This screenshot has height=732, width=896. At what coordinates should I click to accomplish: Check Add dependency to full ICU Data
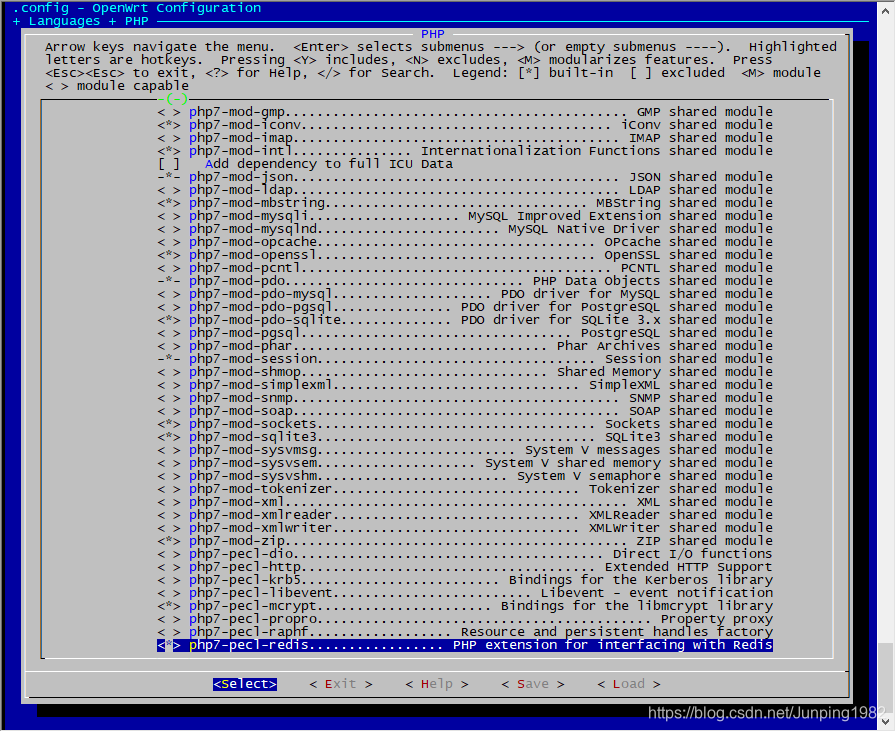pos(169,164)
